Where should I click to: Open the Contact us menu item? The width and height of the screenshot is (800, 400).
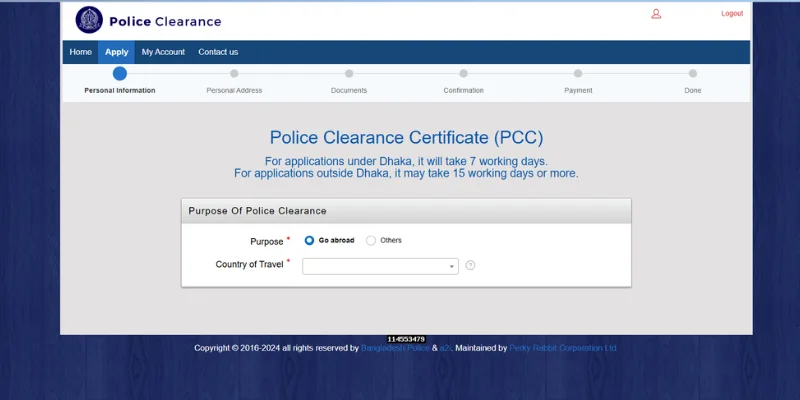(x=218, y=52)
